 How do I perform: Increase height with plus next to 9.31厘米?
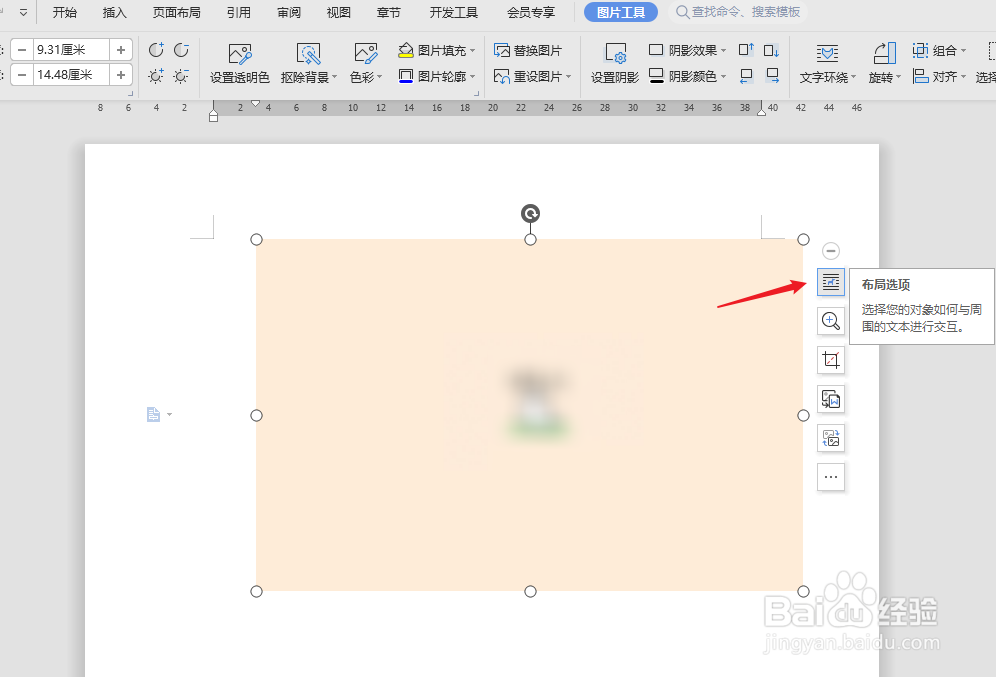tap(121, 50)
